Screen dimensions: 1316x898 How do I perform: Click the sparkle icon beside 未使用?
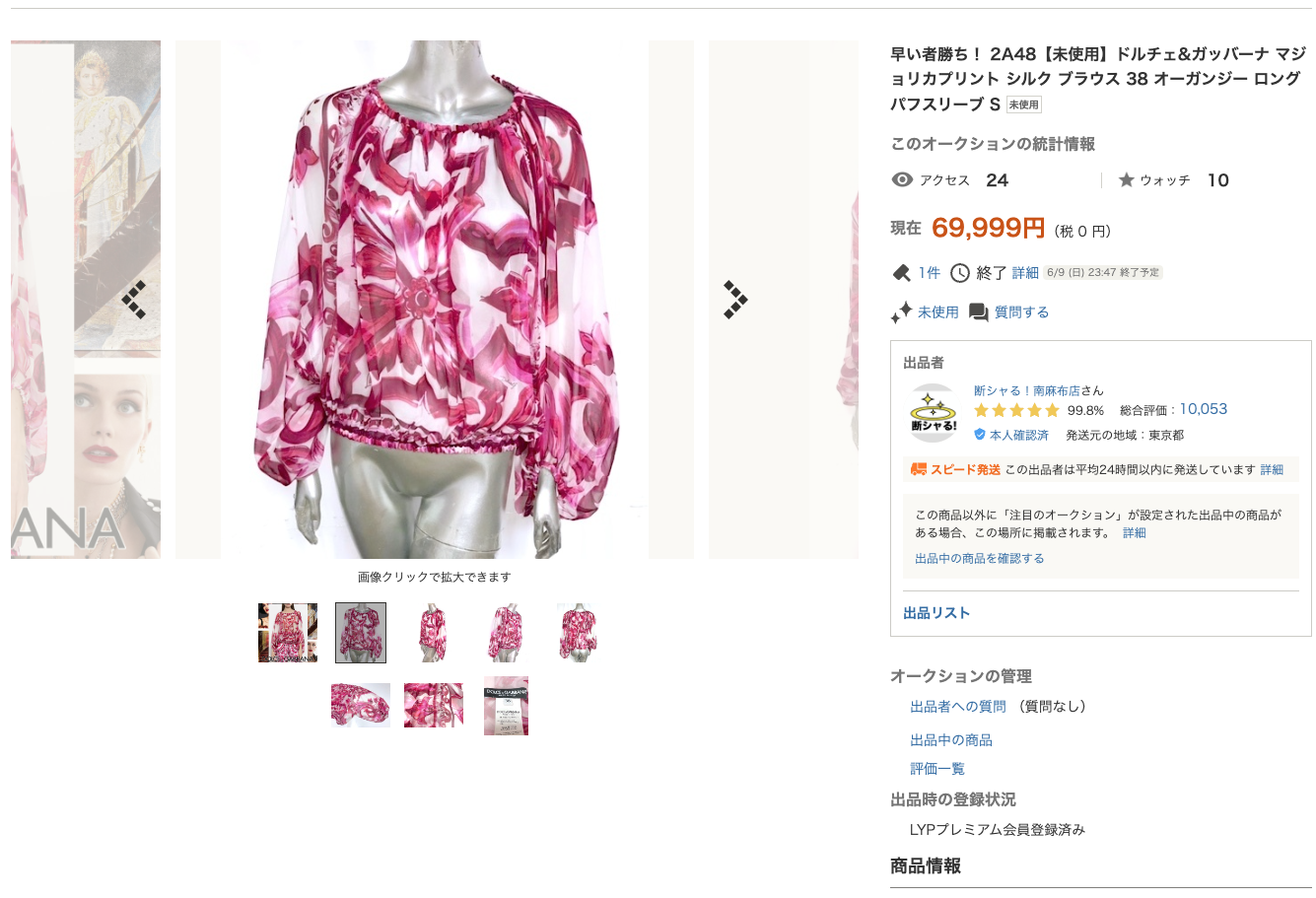[x=901, y=312]
